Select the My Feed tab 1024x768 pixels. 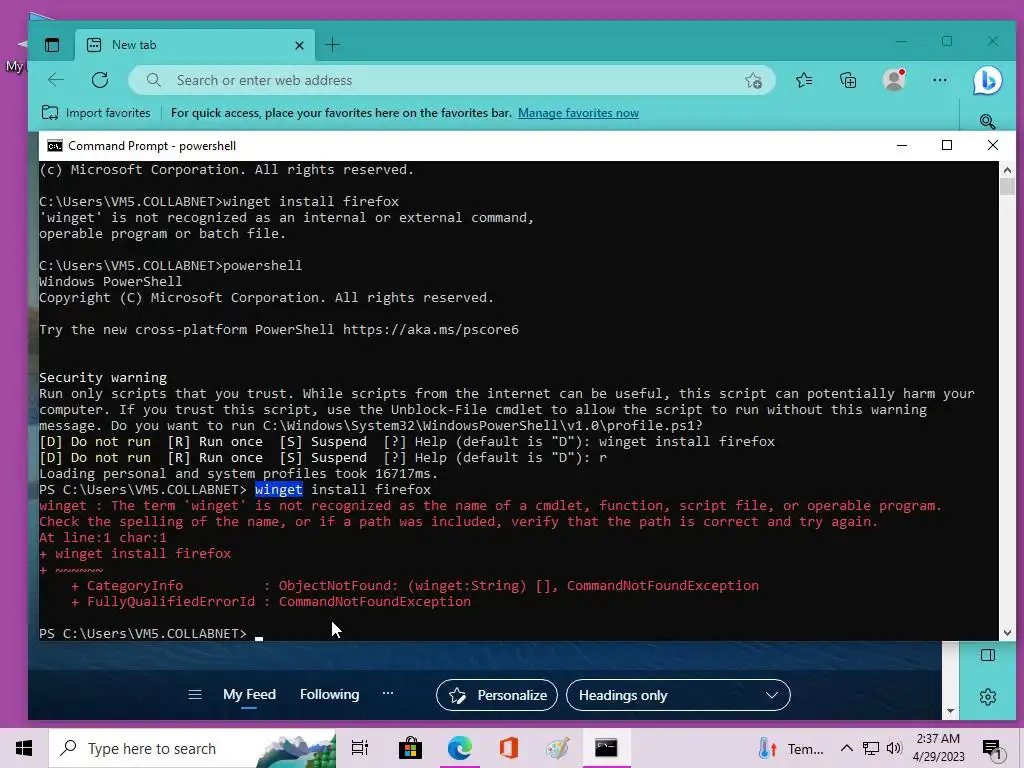[x=249, y=694]
